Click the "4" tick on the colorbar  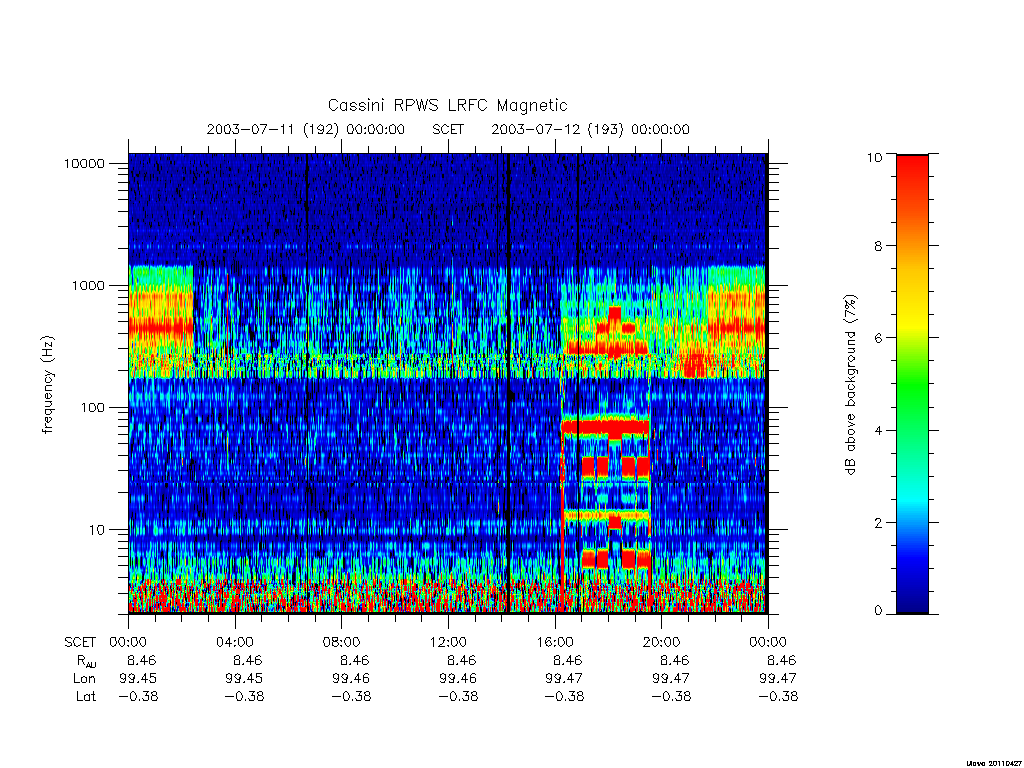click(877, 430)
